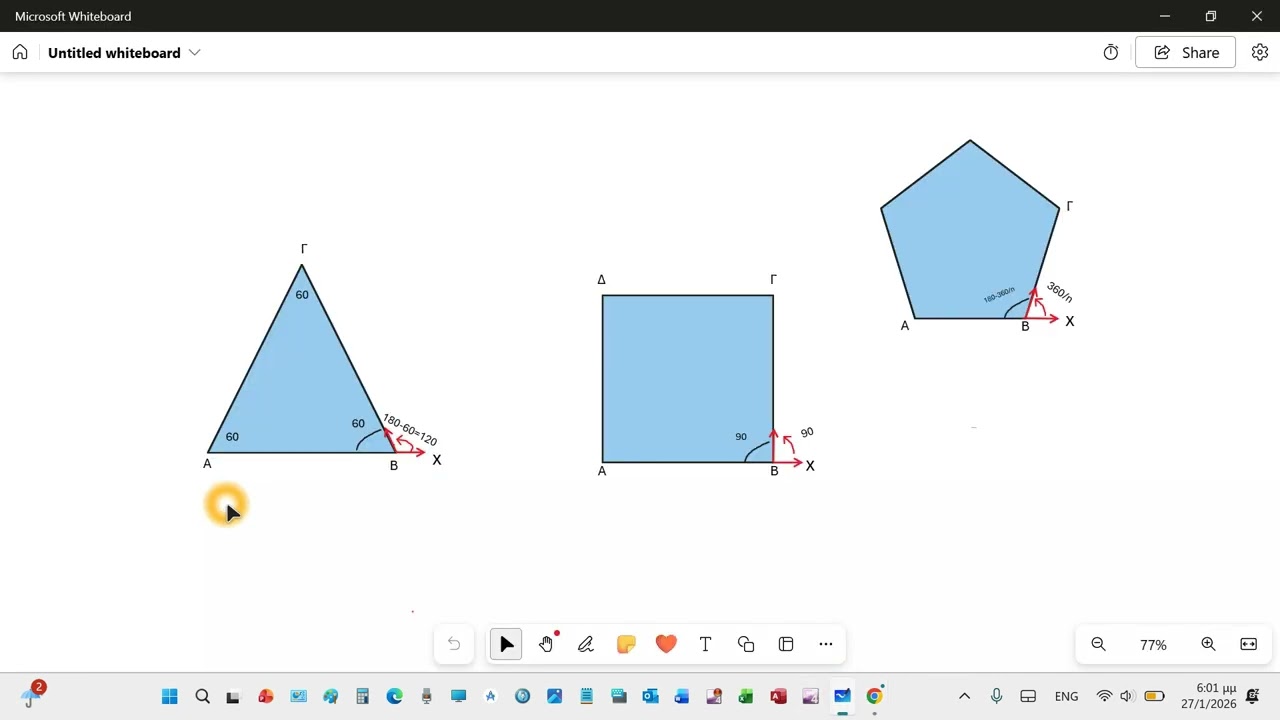Fit whiteboard to screen
1280x720 pixels.
pyautogui.click(x=1248, y=644)
